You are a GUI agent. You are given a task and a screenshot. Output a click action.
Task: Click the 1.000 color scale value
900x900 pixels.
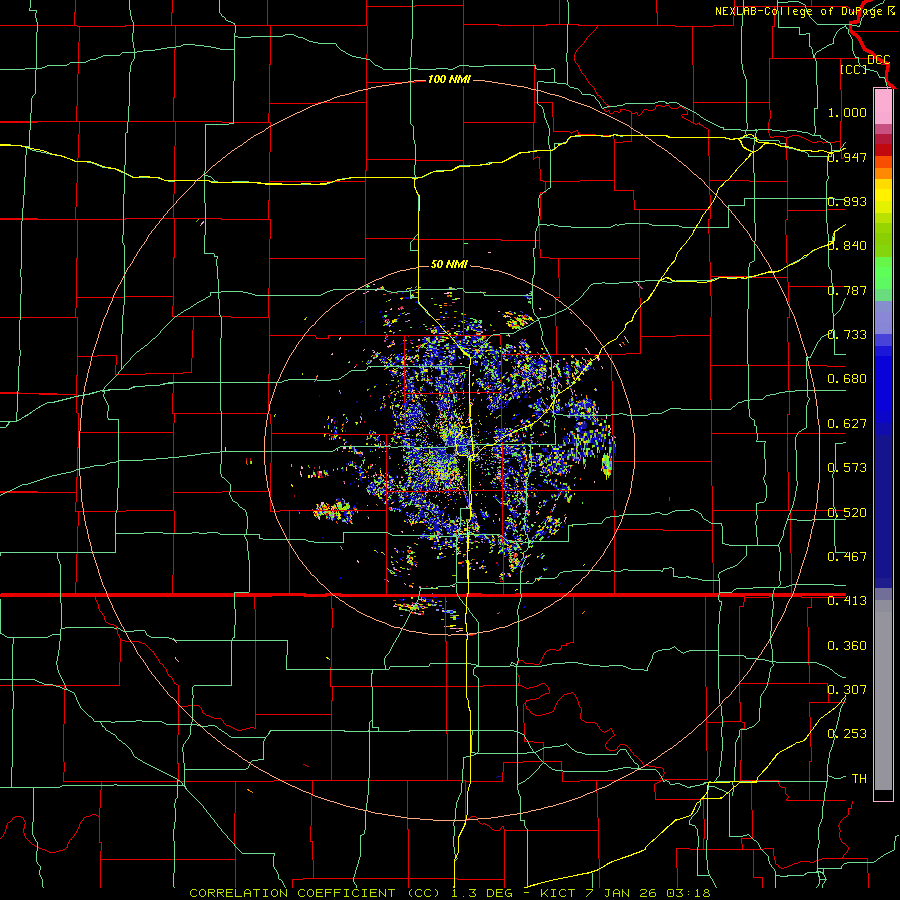coord(847,112)
